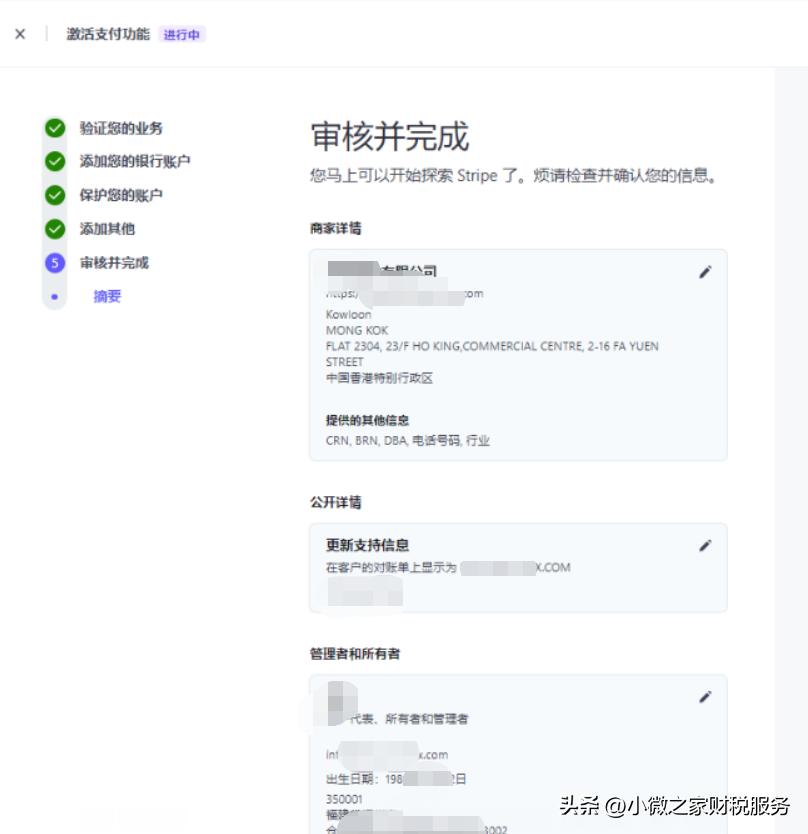Click the edit pencil in the 公开详情 card
The height and width of the screenshot is (834, 808).
coord(705,545)
